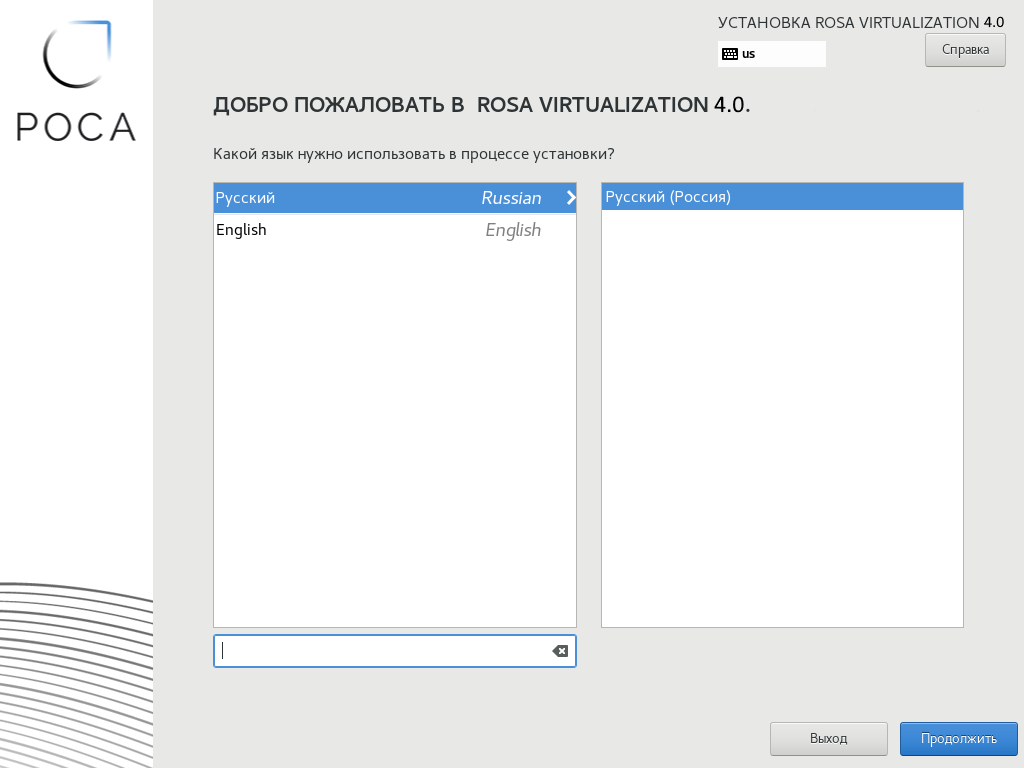This screenshot has width=1024, height=768.
Task: Click the italic "Russian" label
Action: click(511, 198)
